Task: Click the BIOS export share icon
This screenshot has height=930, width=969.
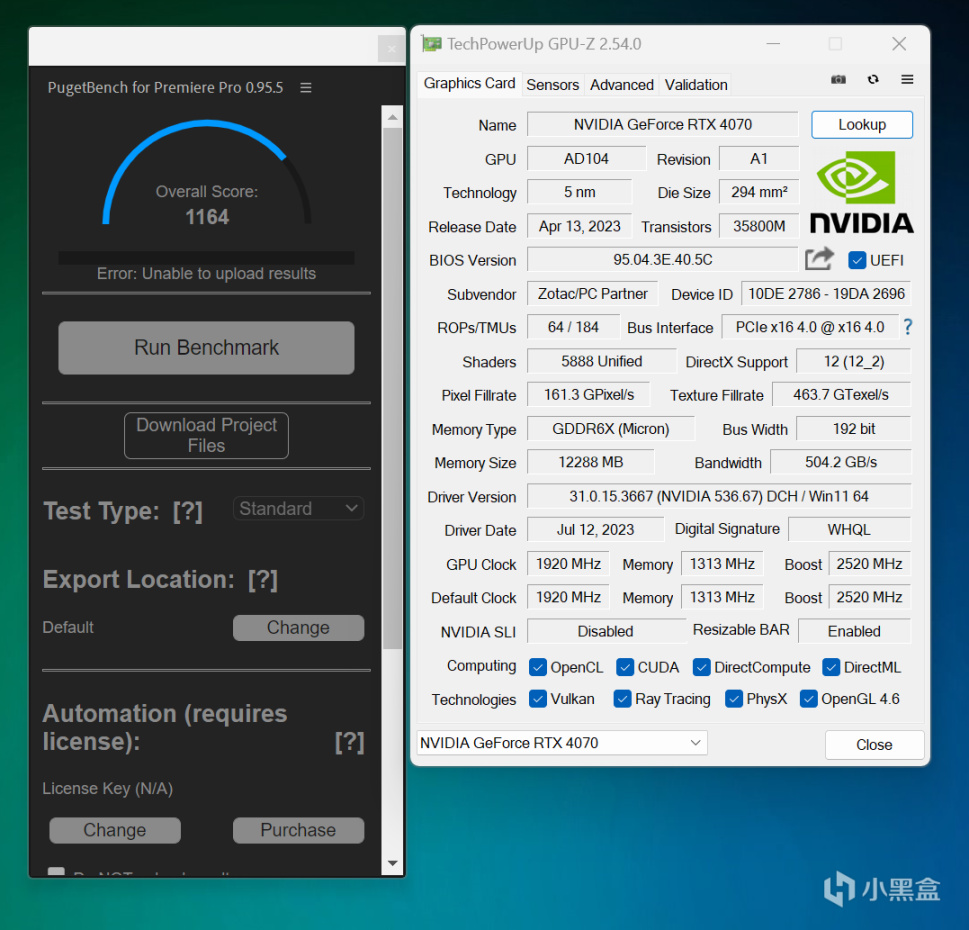Action: click(819, 259)
